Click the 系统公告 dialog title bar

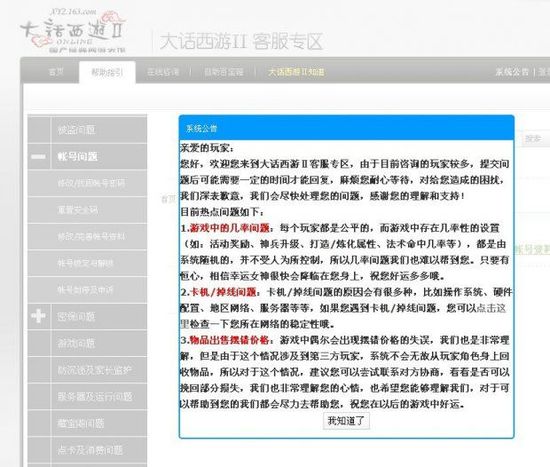347,128
